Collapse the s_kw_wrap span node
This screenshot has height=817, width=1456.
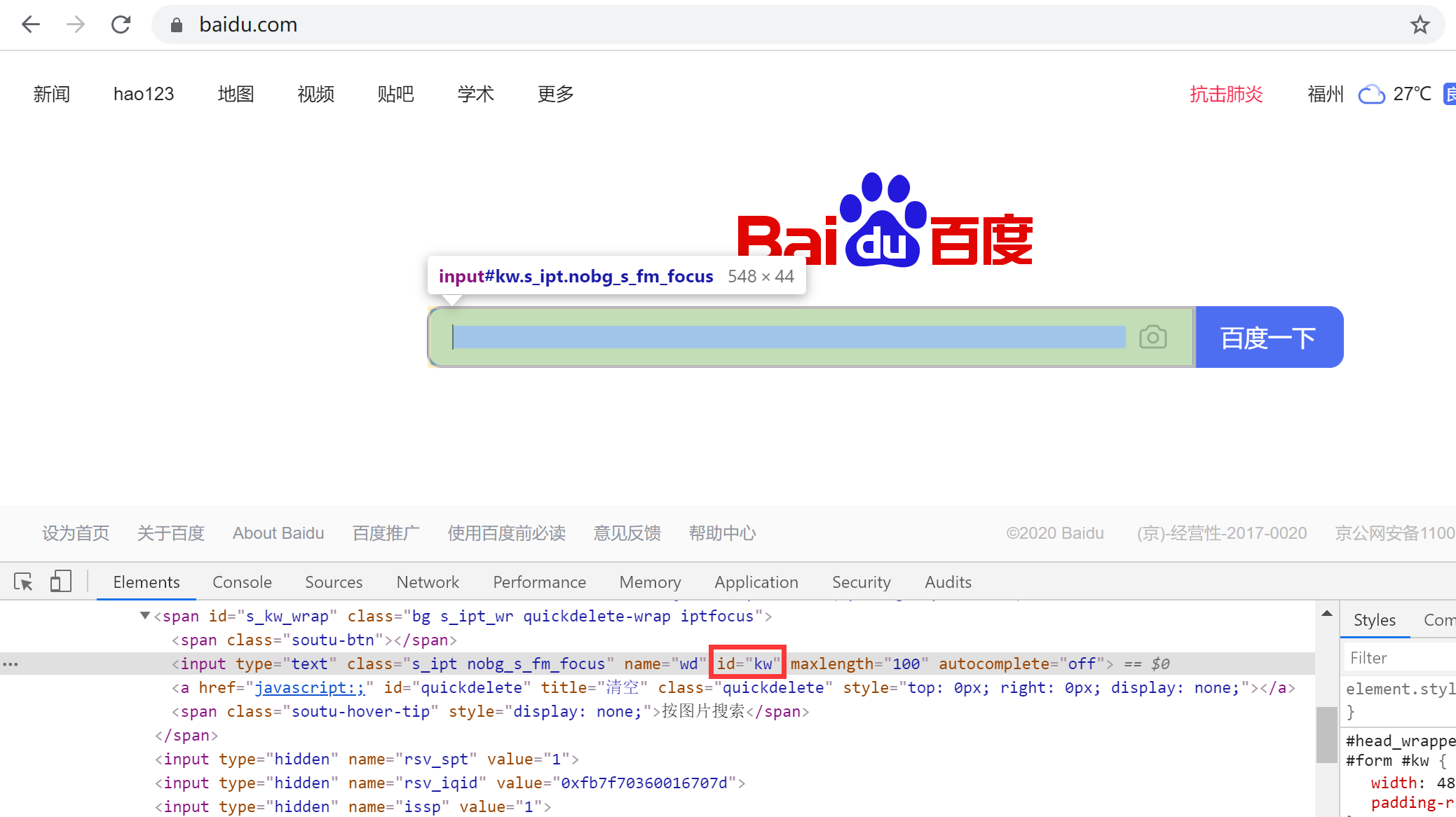(145, 616)
